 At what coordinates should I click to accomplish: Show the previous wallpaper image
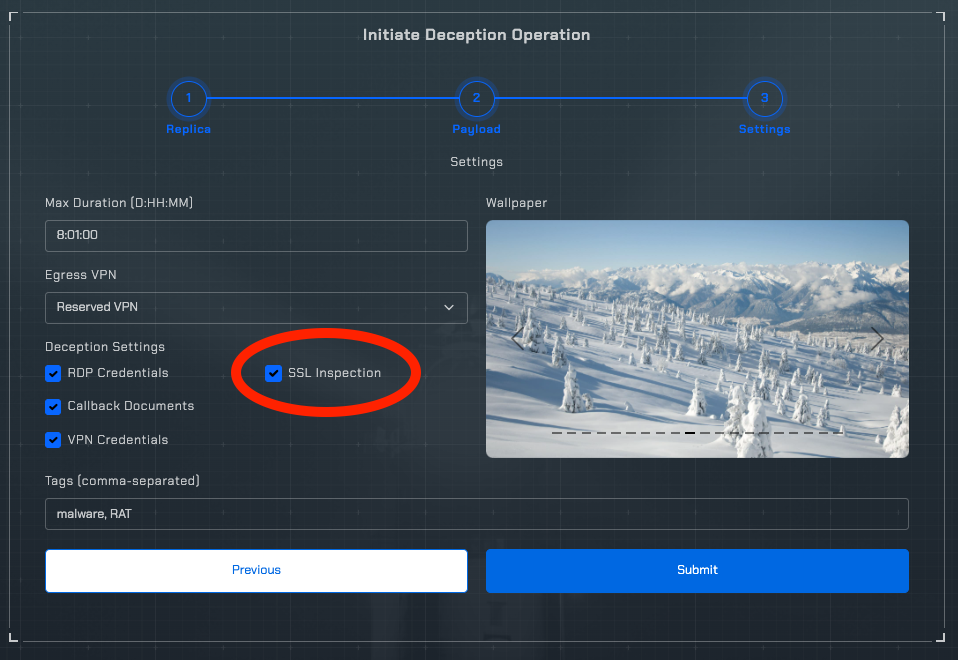point(518,338)
